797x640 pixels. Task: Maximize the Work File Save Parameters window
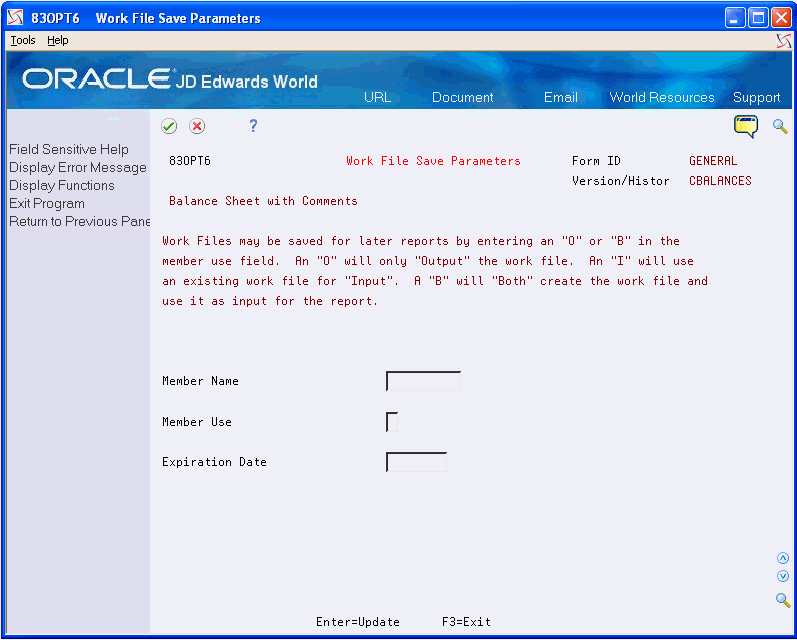[x=758, y=18]
